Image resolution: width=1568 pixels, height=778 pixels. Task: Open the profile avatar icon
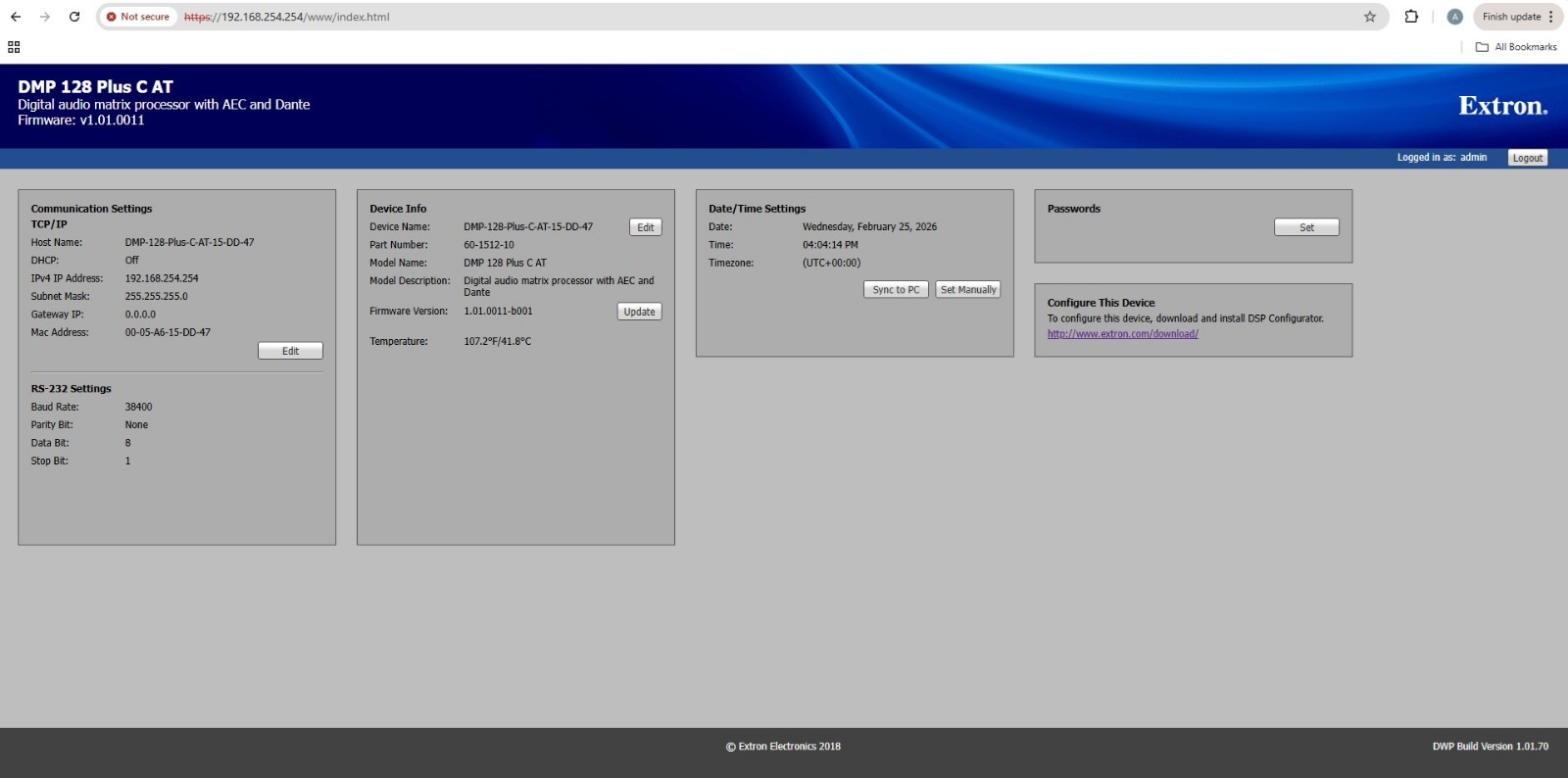(1454, 17)
